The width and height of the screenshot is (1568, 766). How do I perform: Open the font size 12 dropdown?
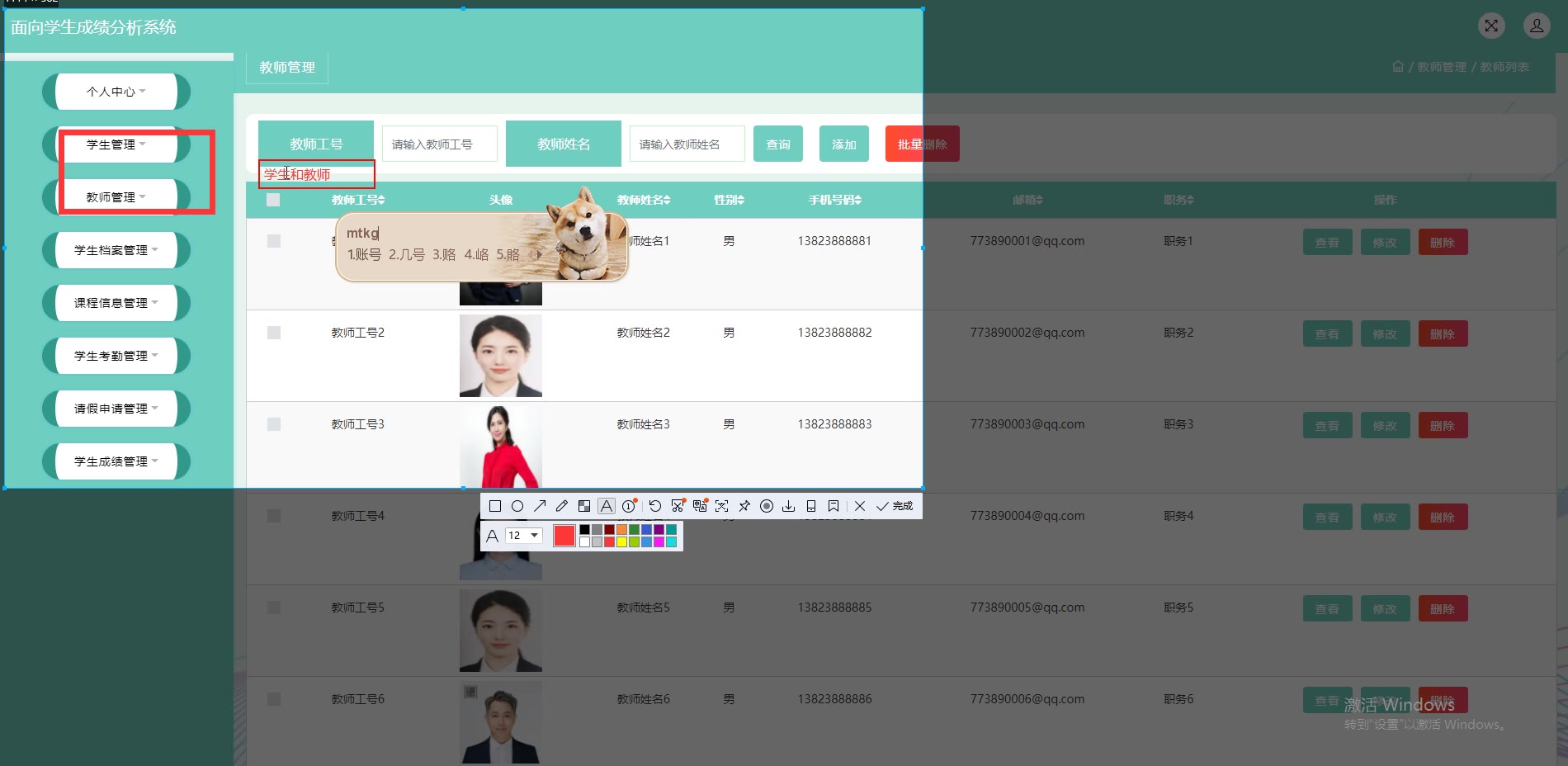point(524,536)
